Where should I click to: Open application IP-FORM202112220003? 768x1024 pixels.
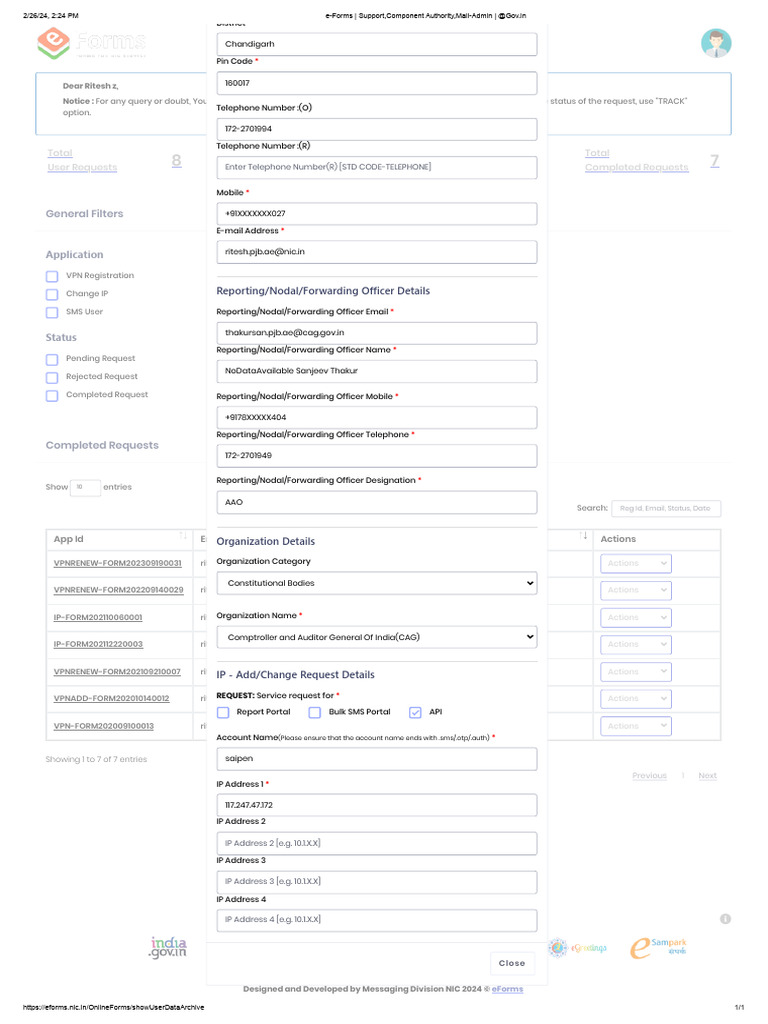tap(98, 645)
